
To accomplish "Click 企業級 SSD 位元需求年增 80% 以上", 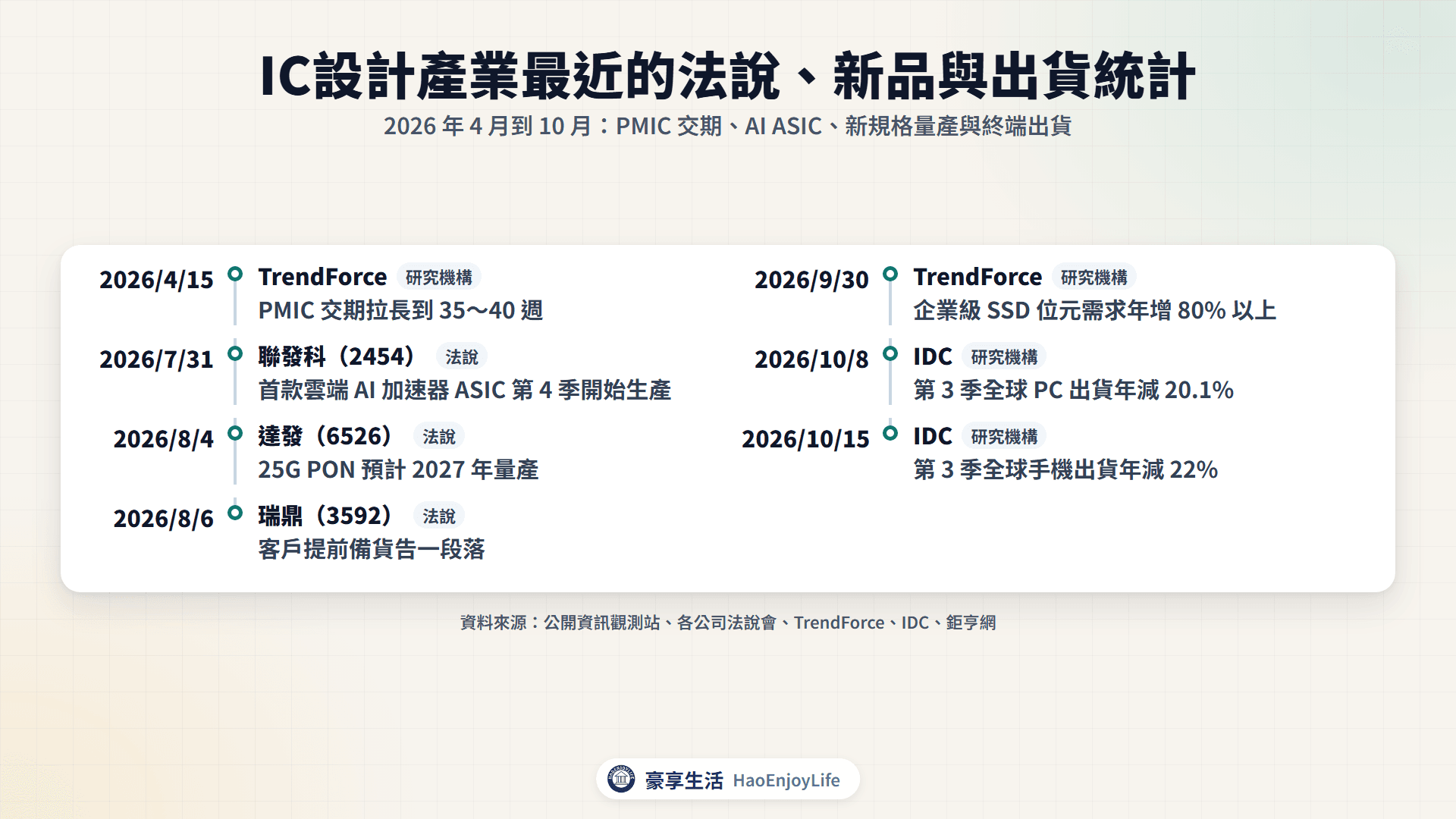I will (x=1095, y=311).
